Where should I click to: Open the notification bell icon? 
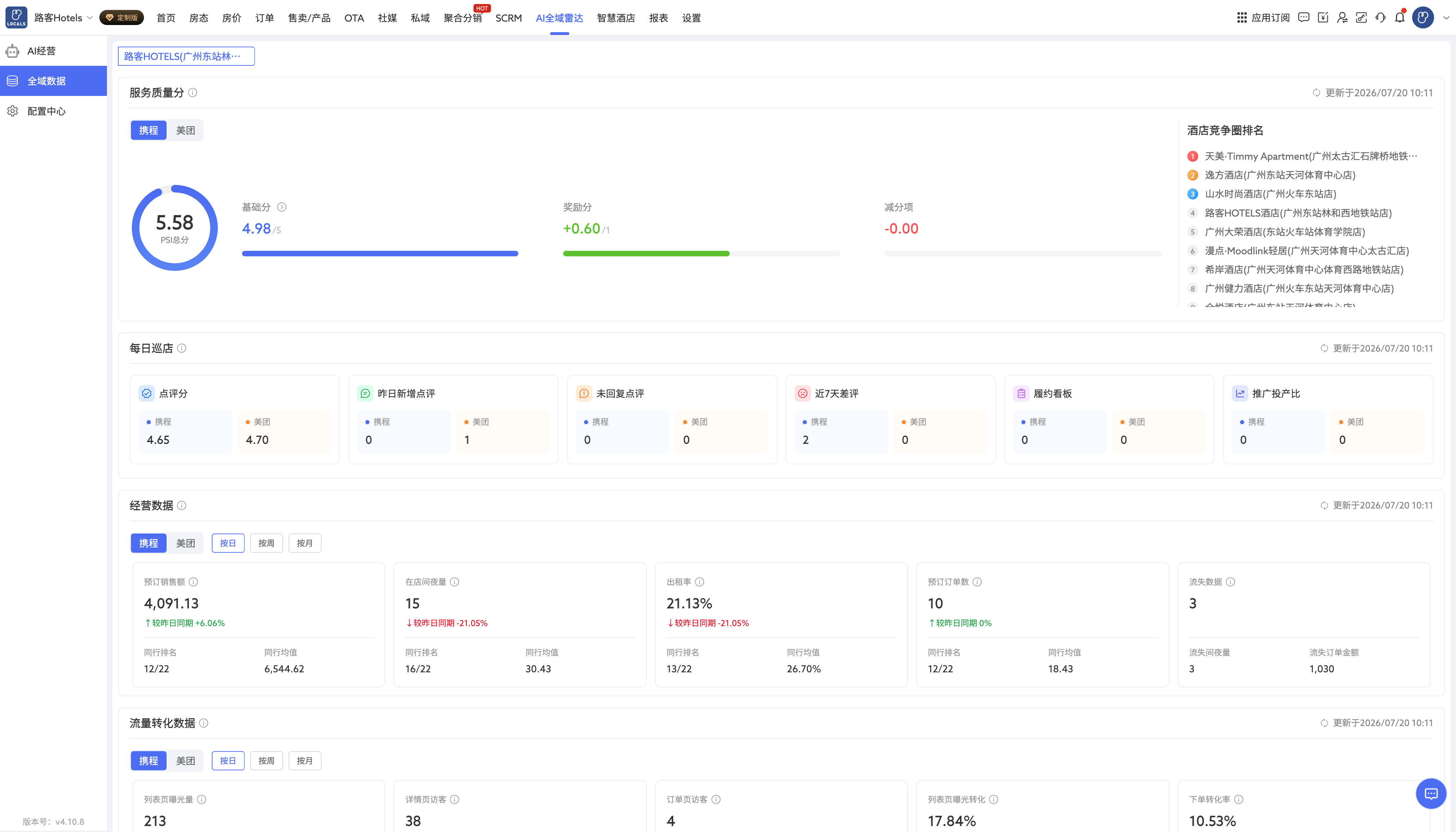click(1399, 17)
